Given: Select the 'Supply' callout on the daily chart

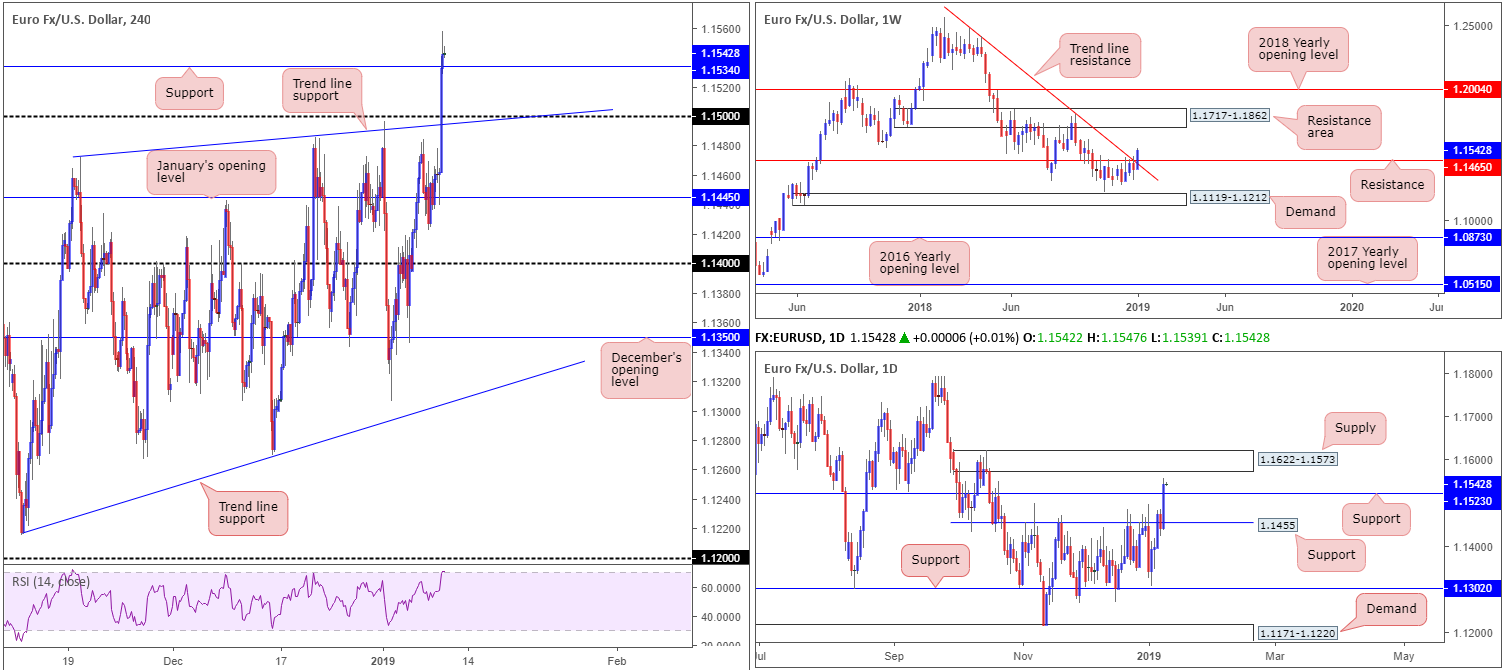Looking at the screenshot, I should [x=1355, y=428].
